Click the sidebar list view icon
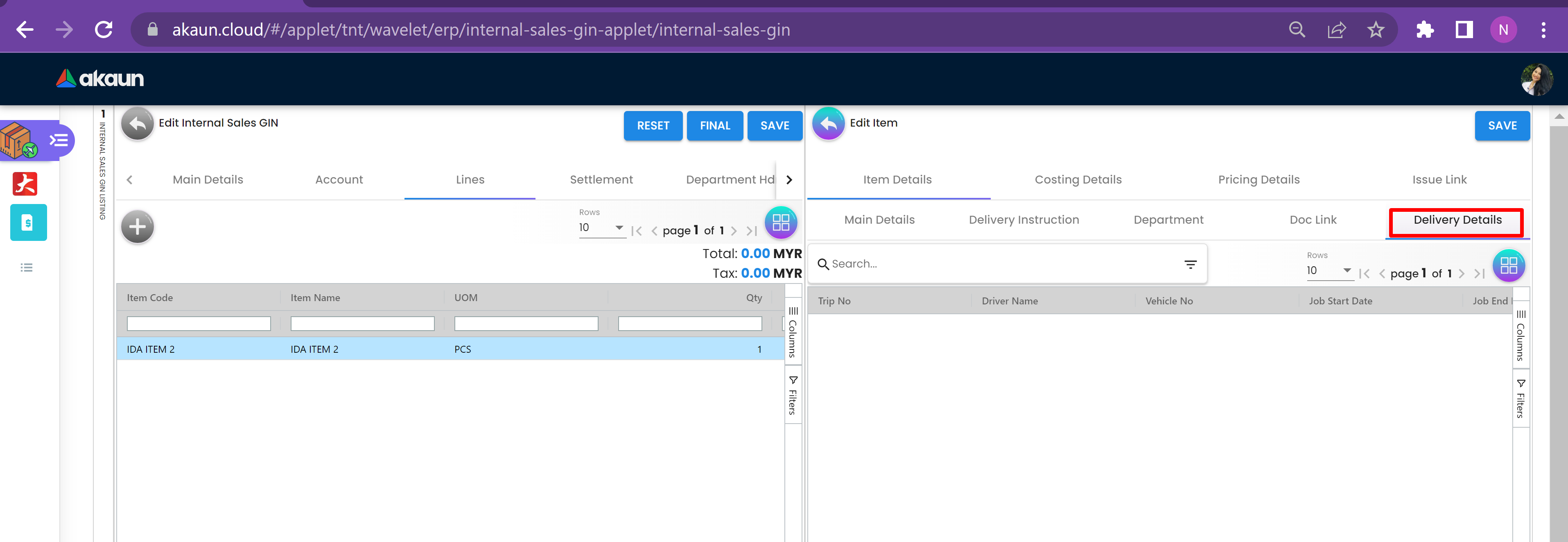 (x=26, y=268)
